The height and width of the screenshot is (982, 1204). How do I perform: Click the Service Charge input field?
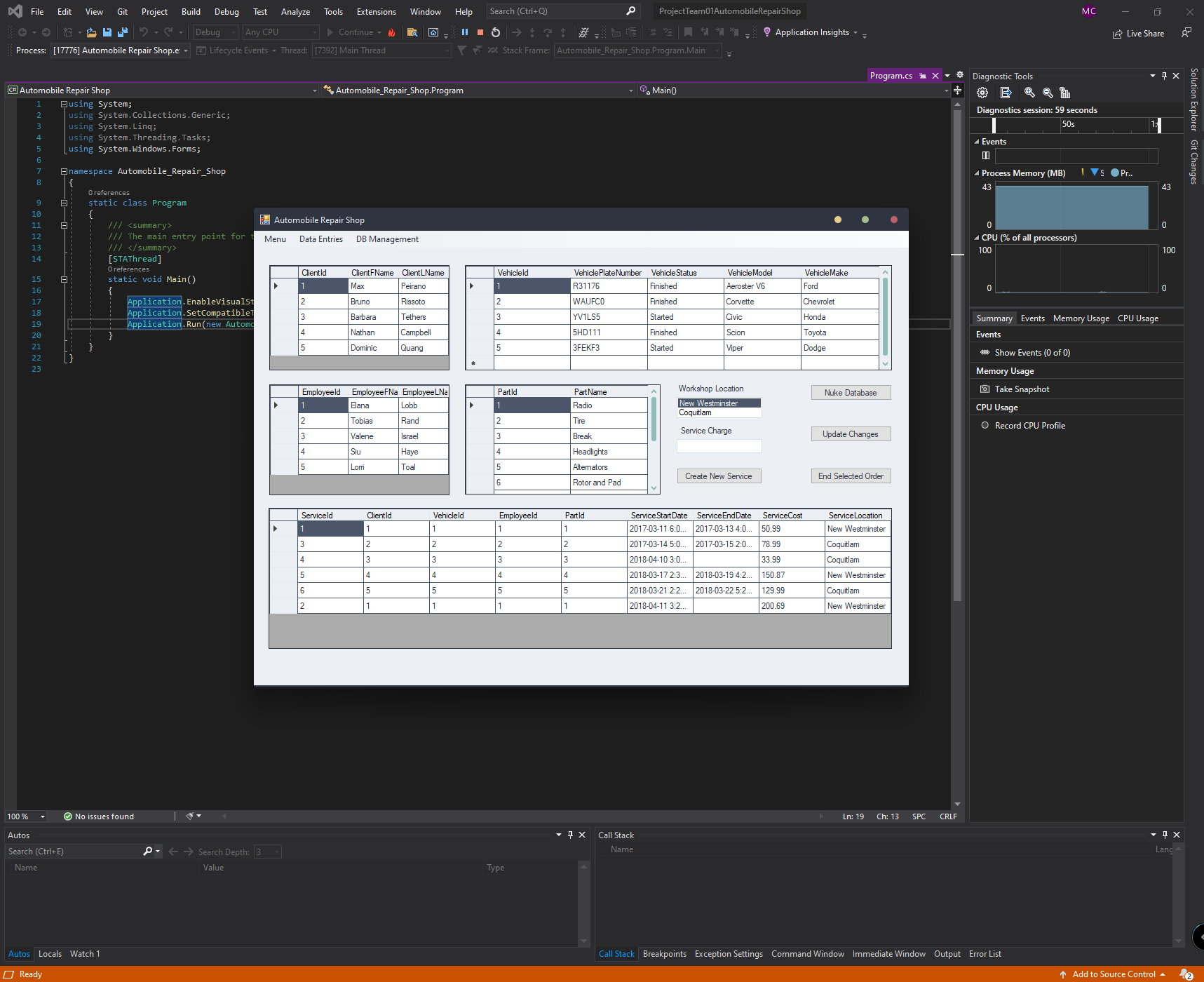[719, 446]
